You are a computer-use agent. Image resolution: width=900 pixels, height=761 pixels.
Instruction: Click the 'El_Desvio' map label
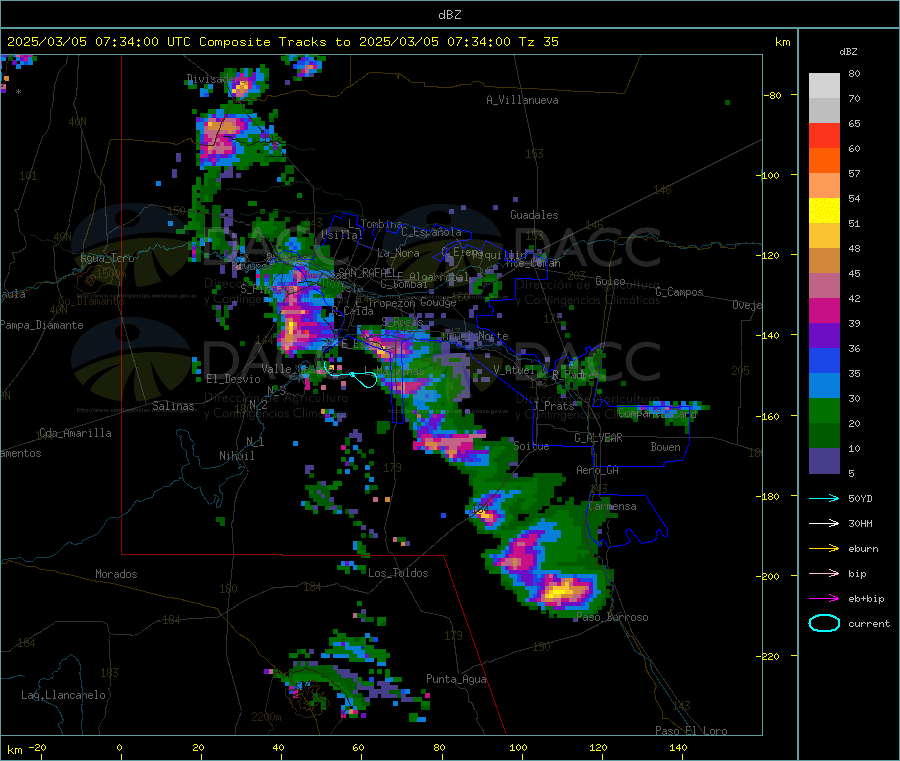(x=233, y=379)
